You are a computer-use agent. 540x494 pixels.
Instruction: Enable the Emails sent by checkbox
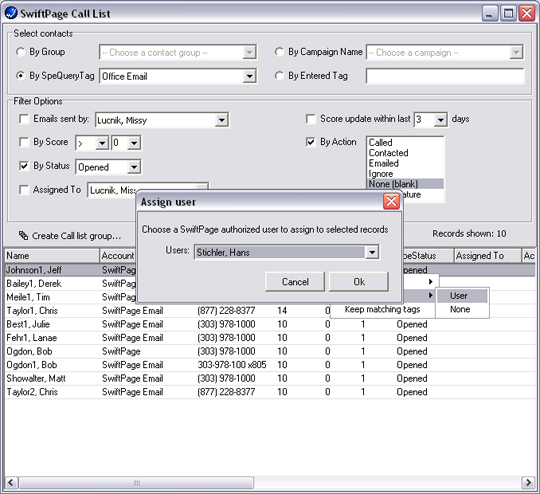click(24, 119)
